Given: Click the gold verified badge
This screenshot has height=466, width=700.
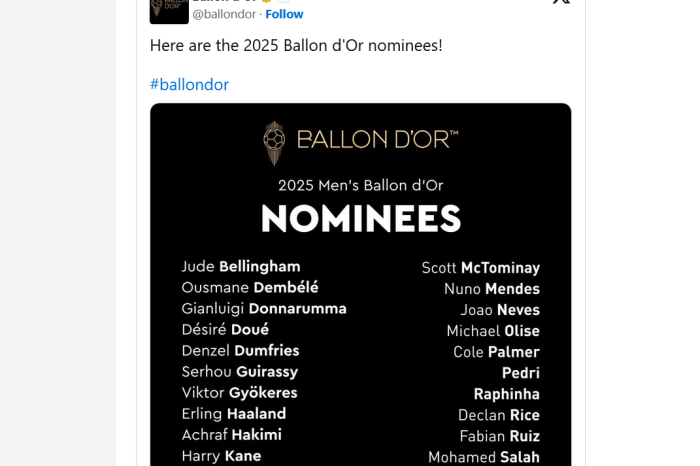Looking at the screenshot, I should (267, 1).
